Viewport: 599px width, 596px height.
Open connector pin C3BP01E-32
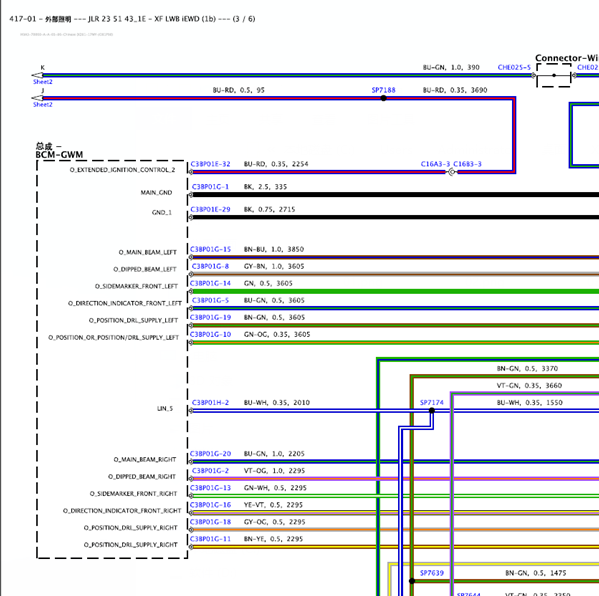210,164
